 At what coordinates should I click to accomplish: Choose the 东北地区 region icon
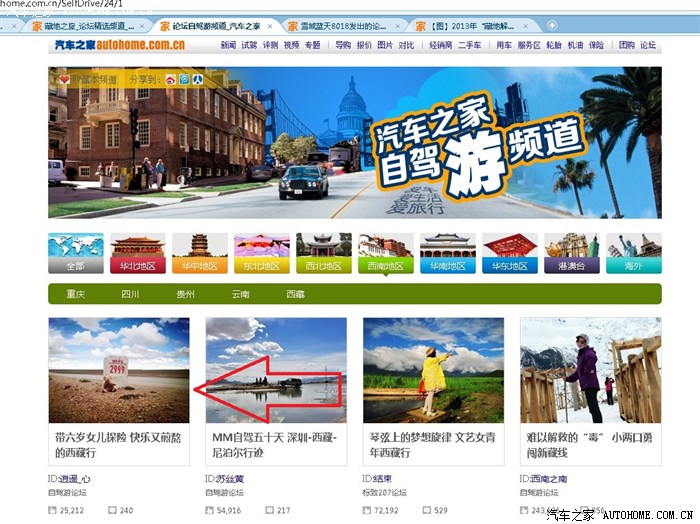point(261,253)
